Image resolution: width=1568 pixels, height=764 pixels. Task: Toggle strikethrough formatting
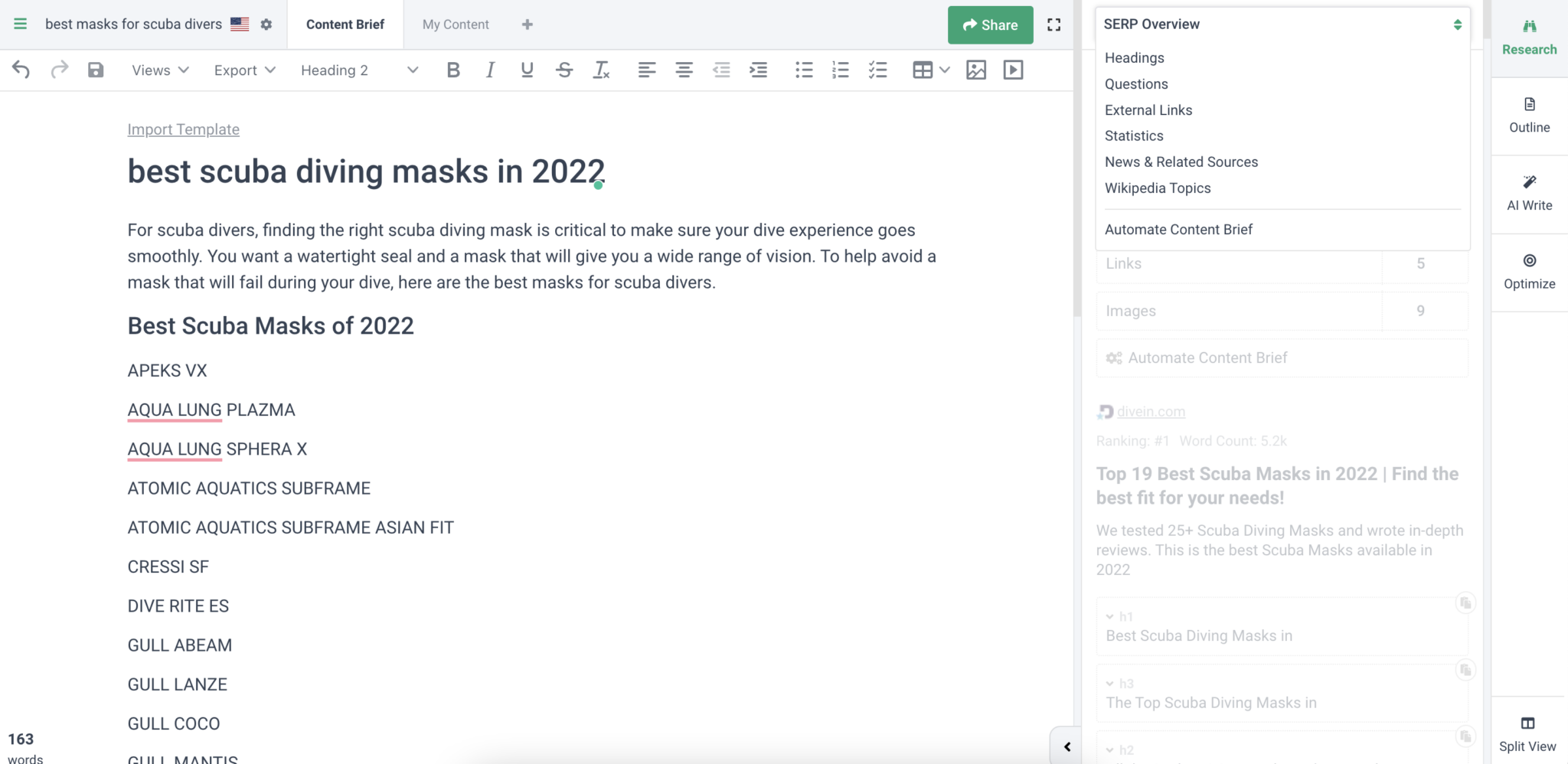click(564, 70)
